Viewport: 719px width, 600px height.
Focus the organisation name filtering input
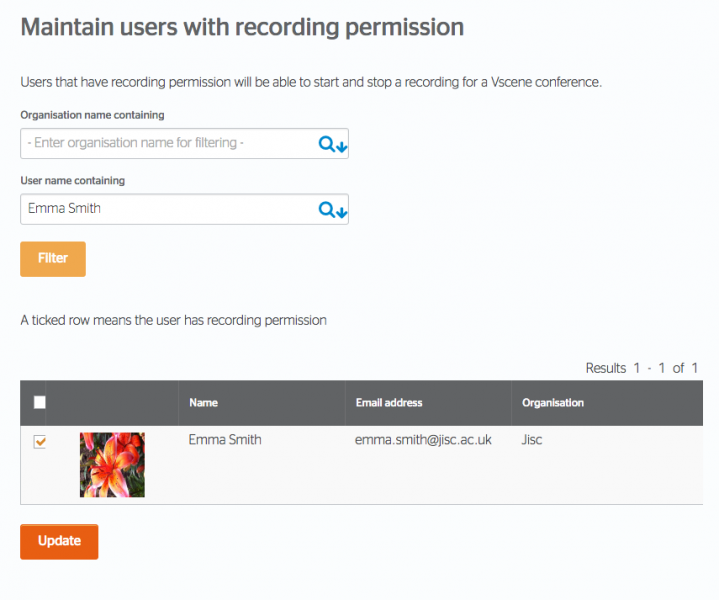point(184,144)
